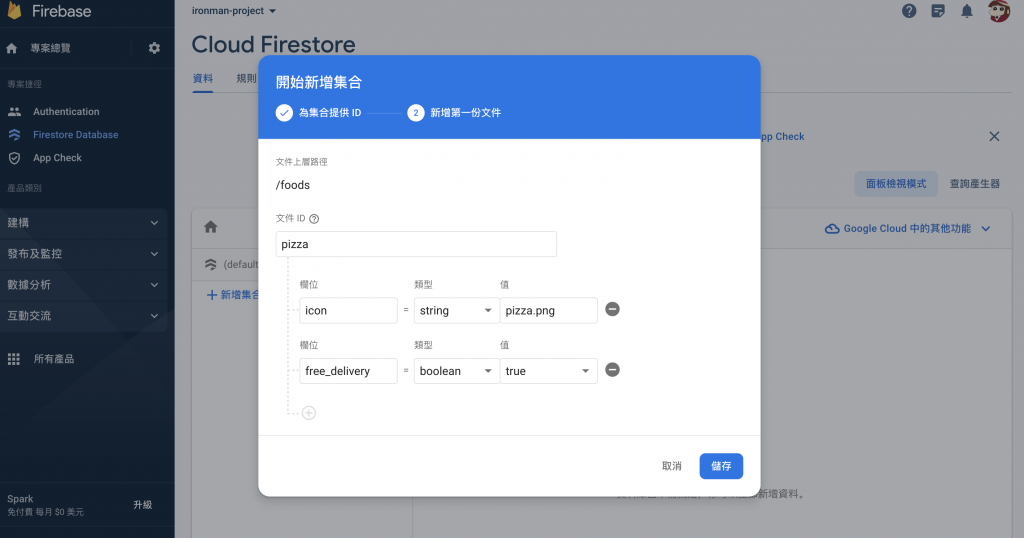Switch to the 資料 tab

202,79
